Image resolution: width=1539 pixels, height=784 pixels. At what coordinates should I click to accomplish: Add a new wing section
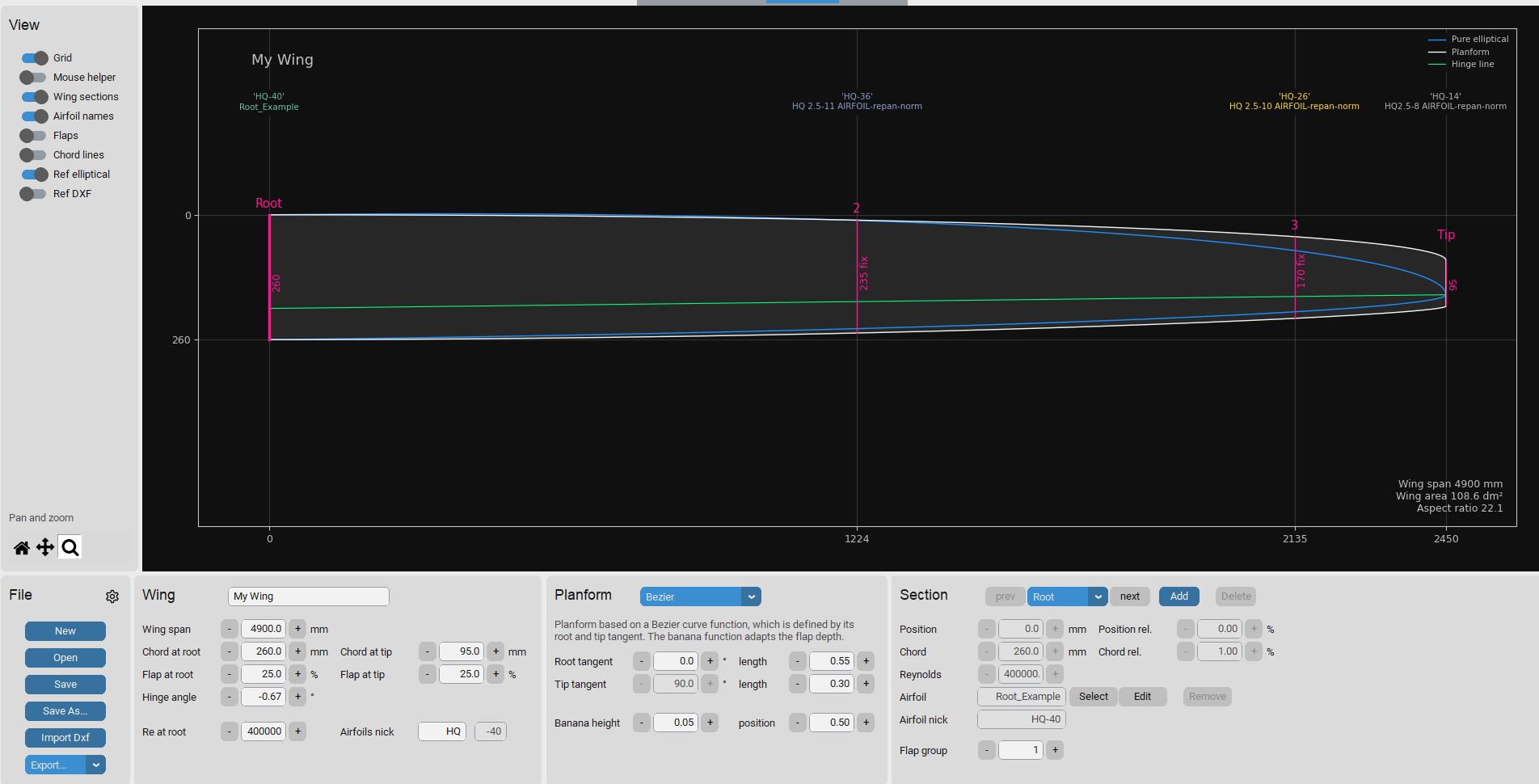pyautogui.click(x=1178, y=596)
